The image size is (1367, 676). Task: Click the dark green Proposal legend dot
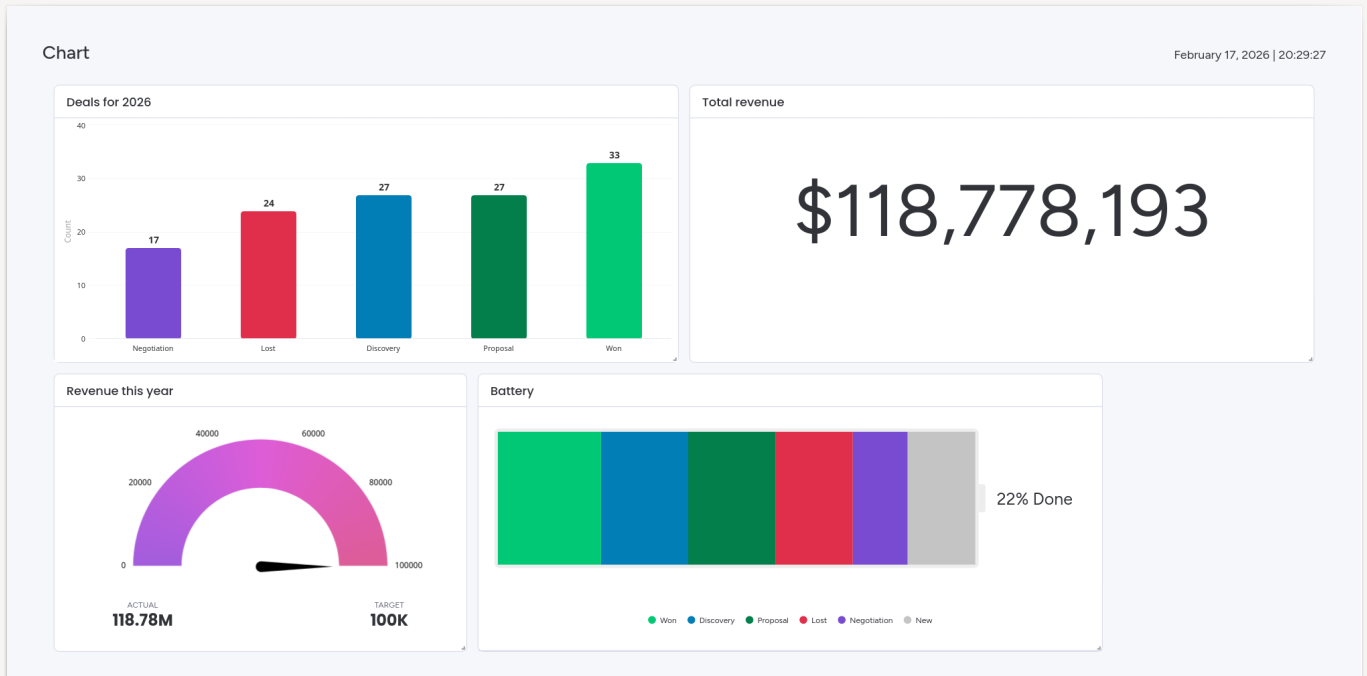[x=749, y=620]
